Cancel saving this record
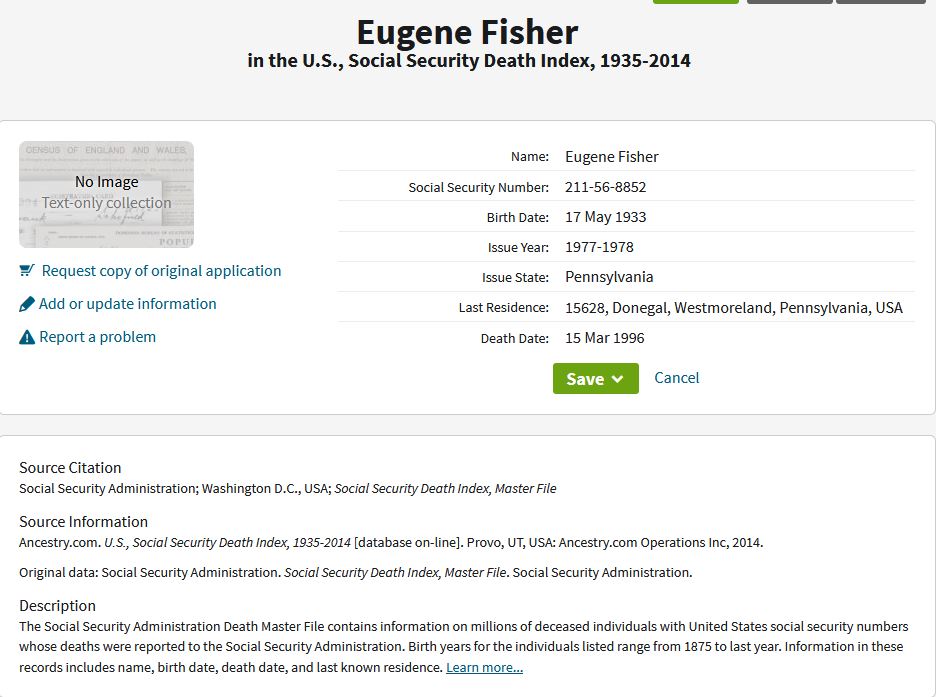The image size is (937, 697). pos(676,378)
